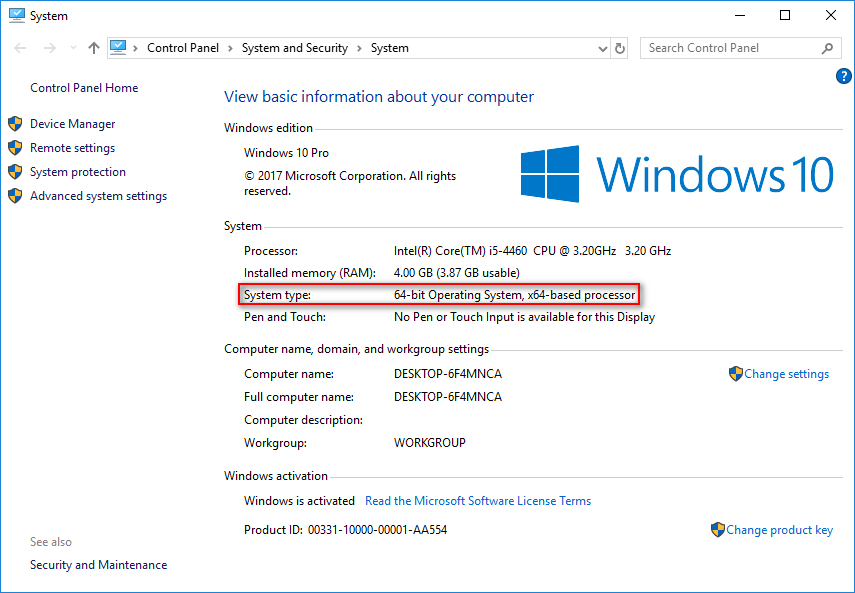855x593 pixels.
Task: Close the System window
Action: (830, 15)
